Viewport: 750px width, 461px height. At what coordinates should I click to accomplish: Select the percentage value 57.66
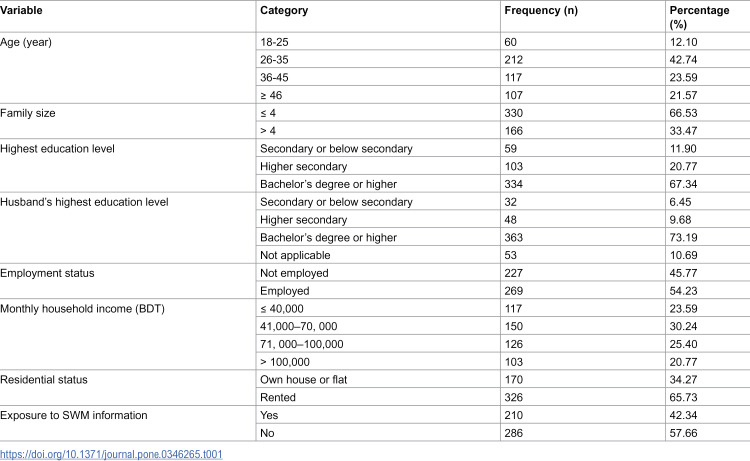(x=684, y=433)
